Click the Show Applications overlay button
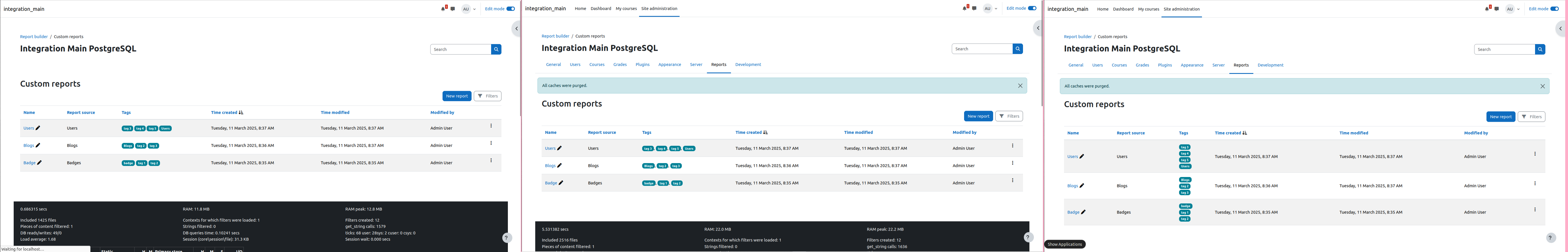The height and width of the screenshot is (252, 1568). (x=1065, y=244)
